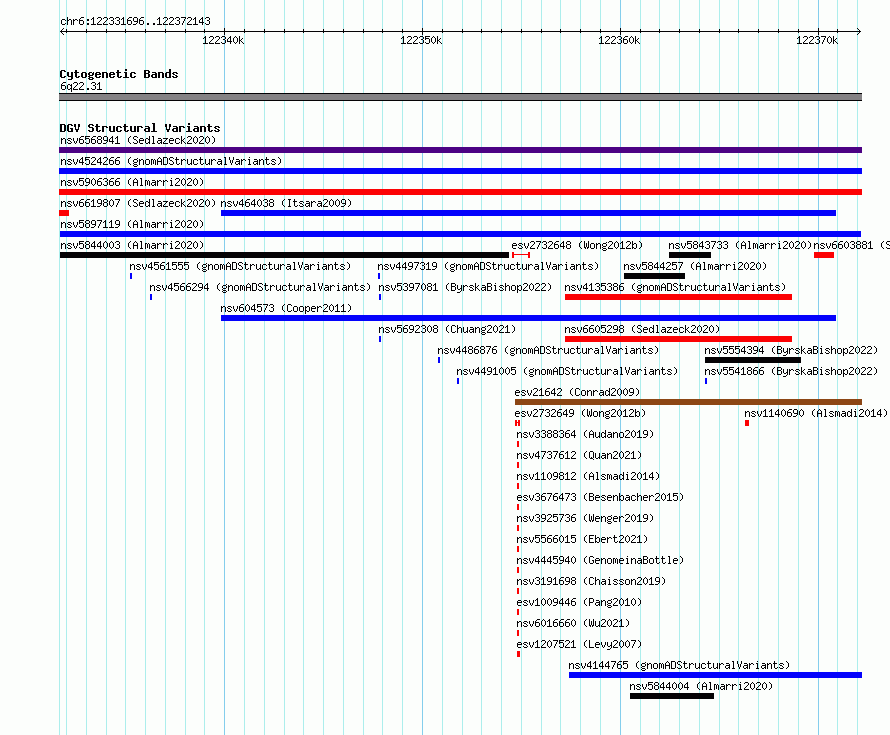Screen dimensions: 890x735
Task: Click the nsv3925736 (Wenger2019) label
Action: pos(585,518)
